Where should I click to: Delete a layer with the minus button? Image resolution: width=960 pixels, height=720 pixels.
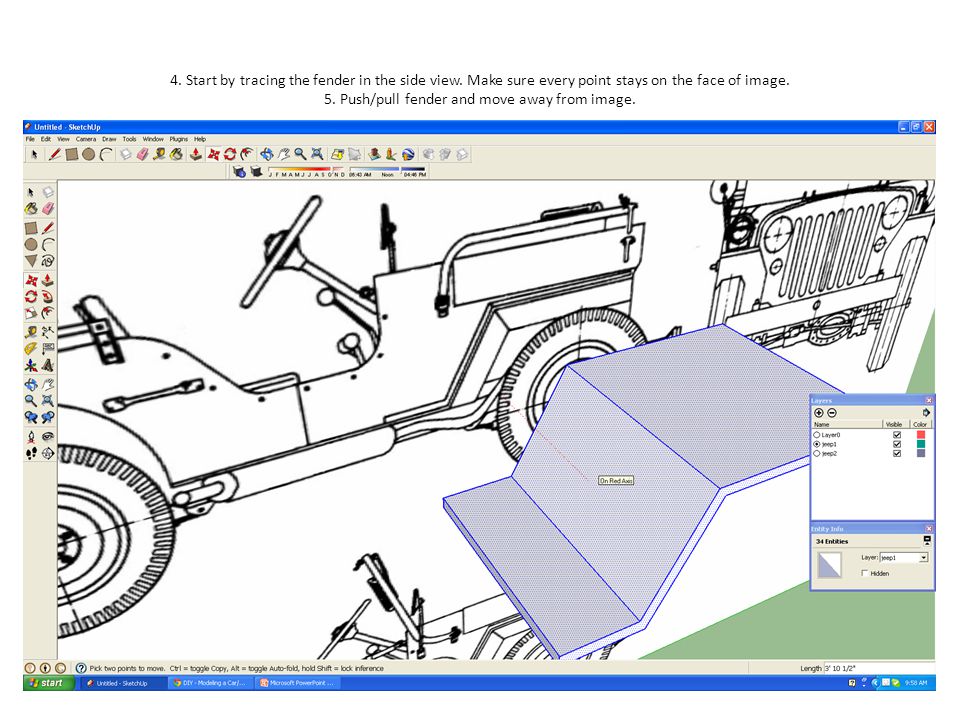[x=832, y=413]
